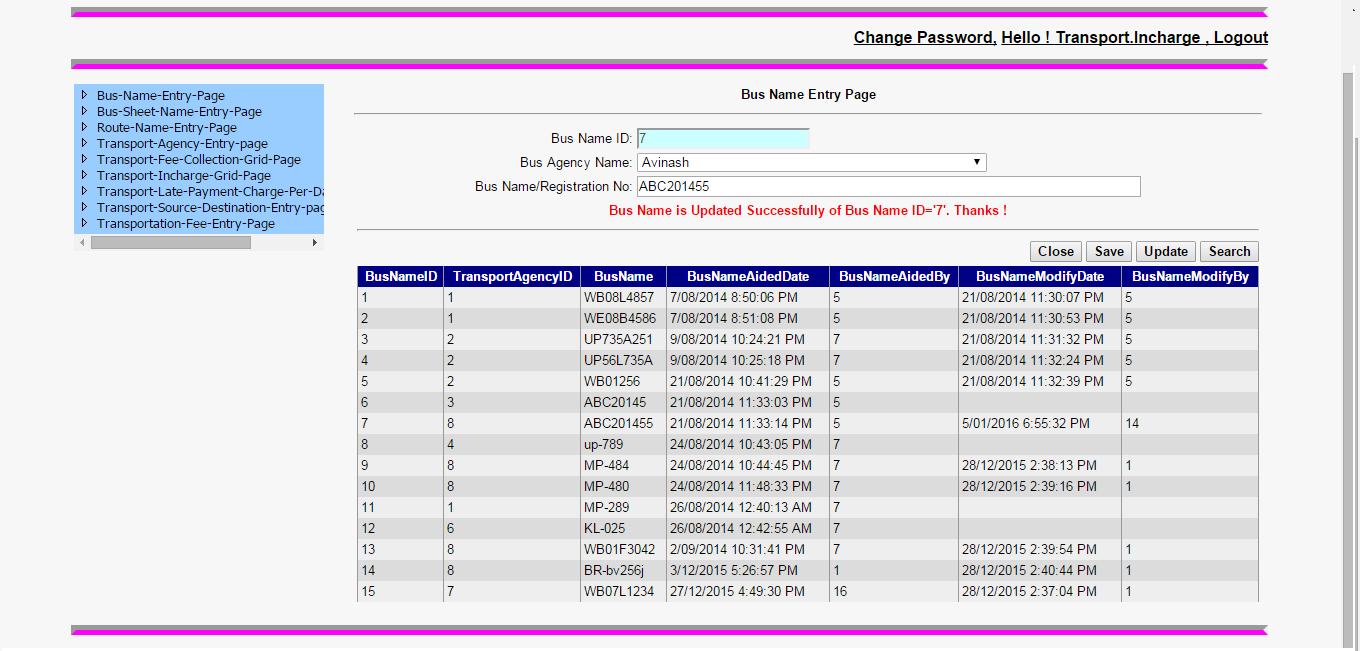The image size is (1360, 651).
Task: Select the WE08B4586 bus name cell
Action: click(623, 319)
